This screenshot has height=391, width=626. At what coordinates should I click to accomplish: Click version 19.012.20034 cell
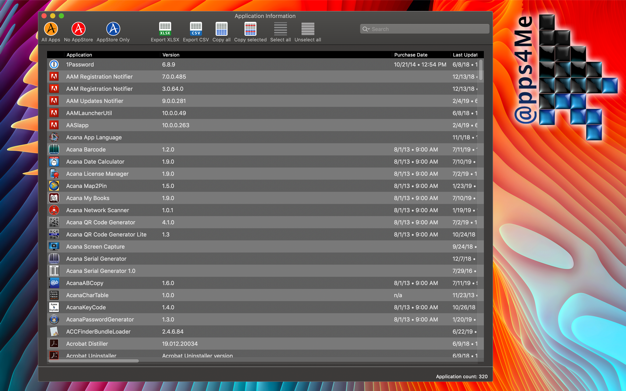click(180, 343)
